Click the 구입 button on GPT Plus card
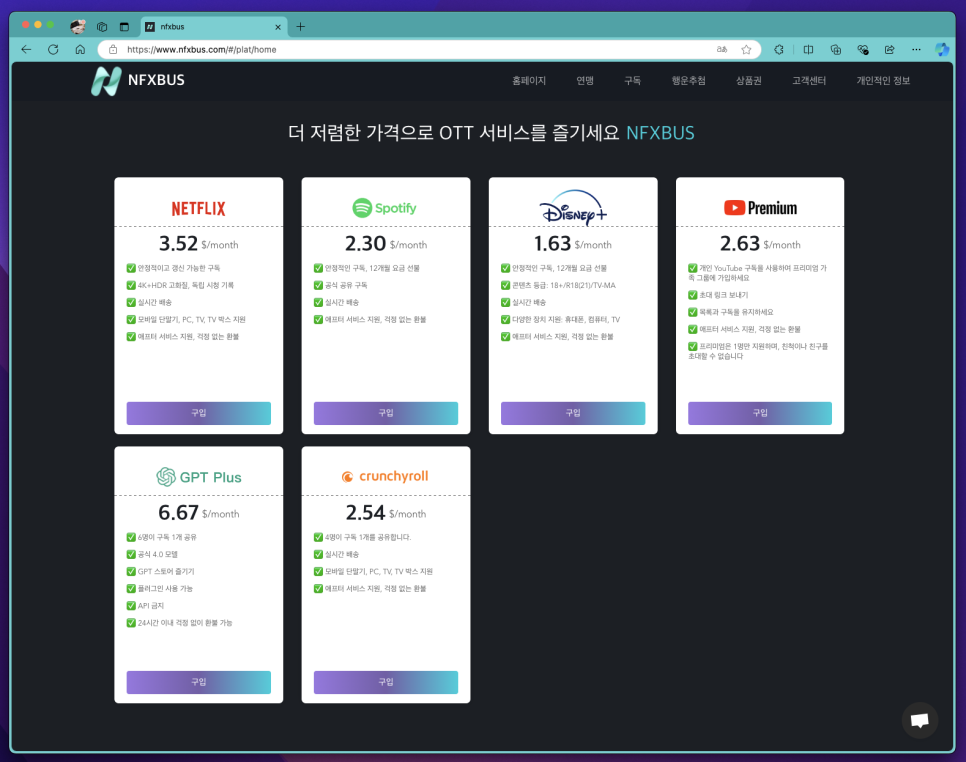The width and height of the screenshot is (966, 762). [x=198, y=682]
